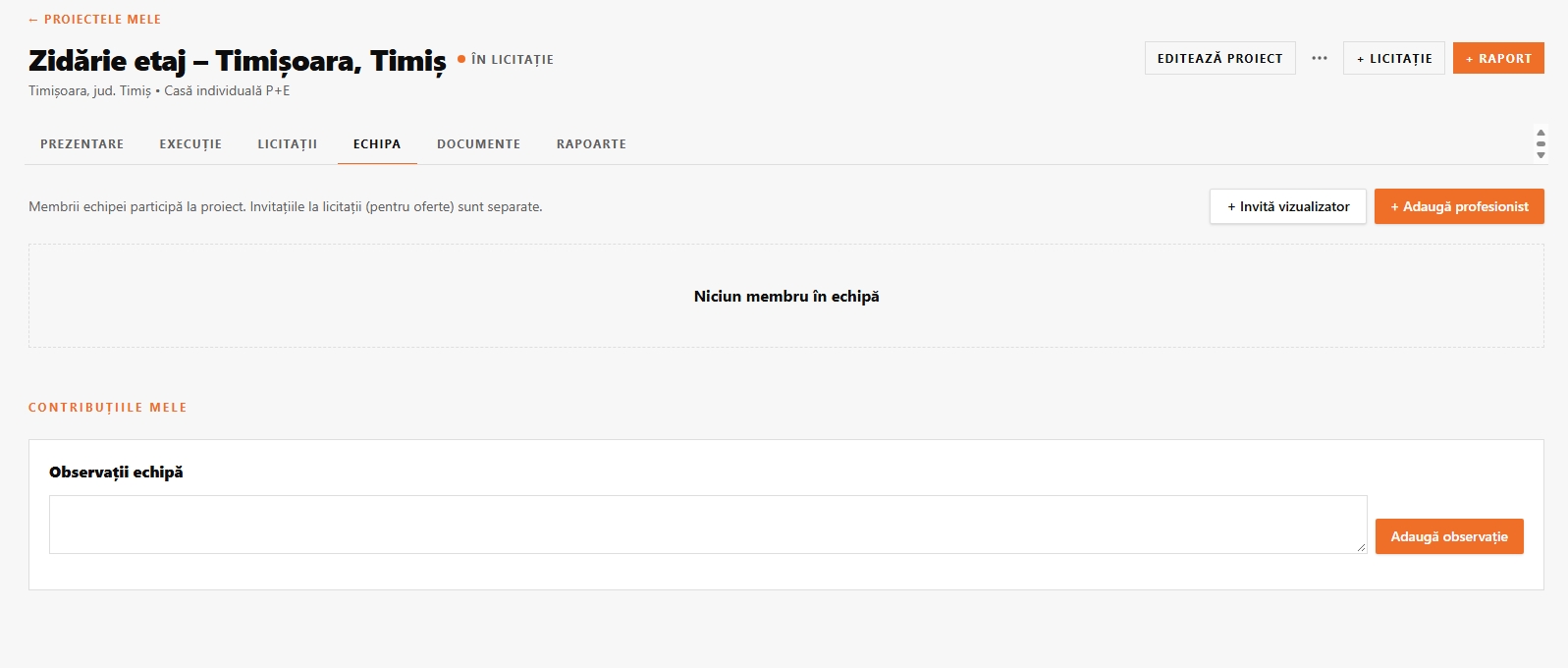This screenshot has height=668, width=1568.
Task: Open the Documente tab
Action: 479,144
